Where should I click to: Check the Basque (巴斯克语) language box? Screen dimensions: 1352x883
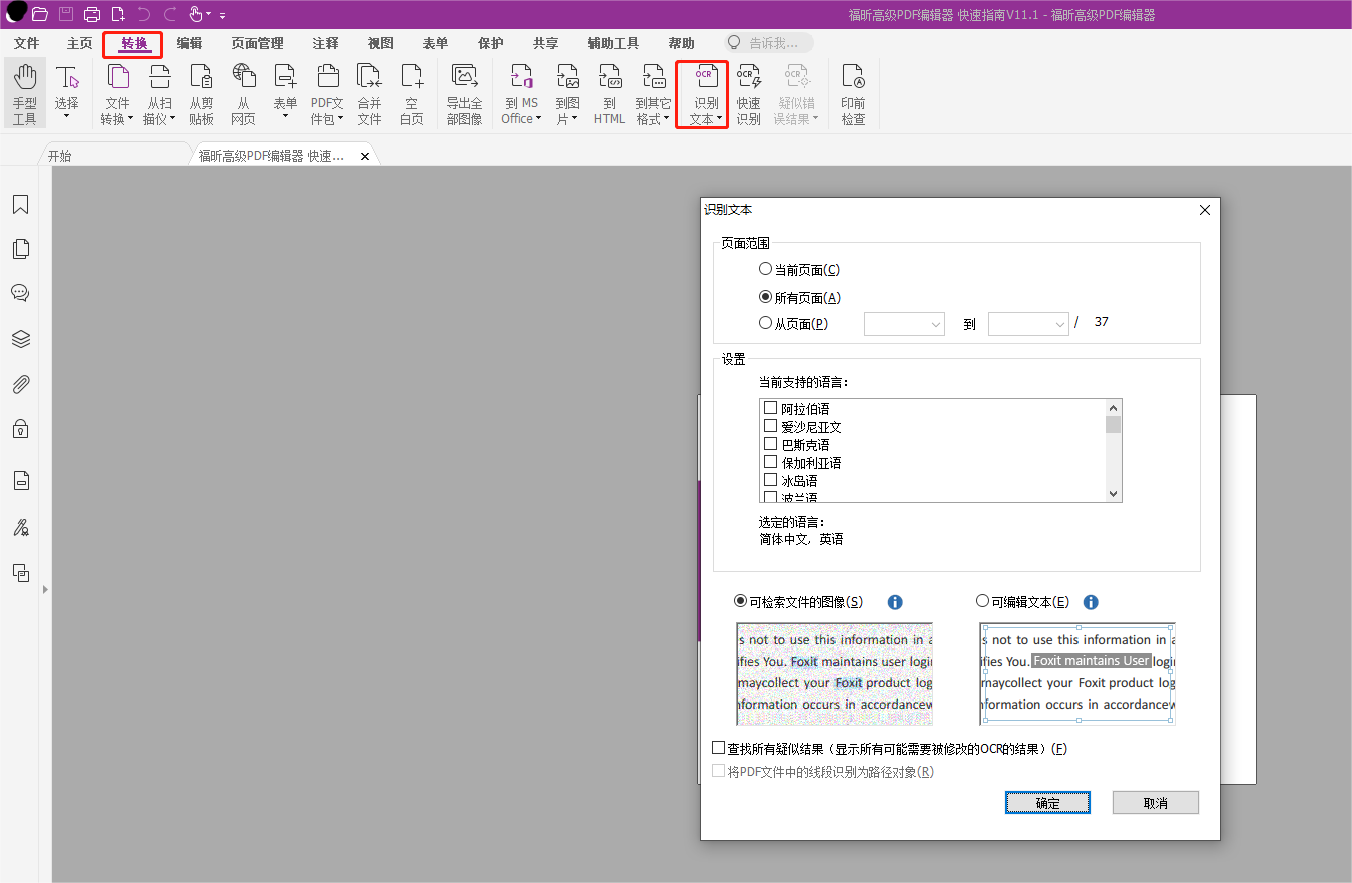point(770,444)
